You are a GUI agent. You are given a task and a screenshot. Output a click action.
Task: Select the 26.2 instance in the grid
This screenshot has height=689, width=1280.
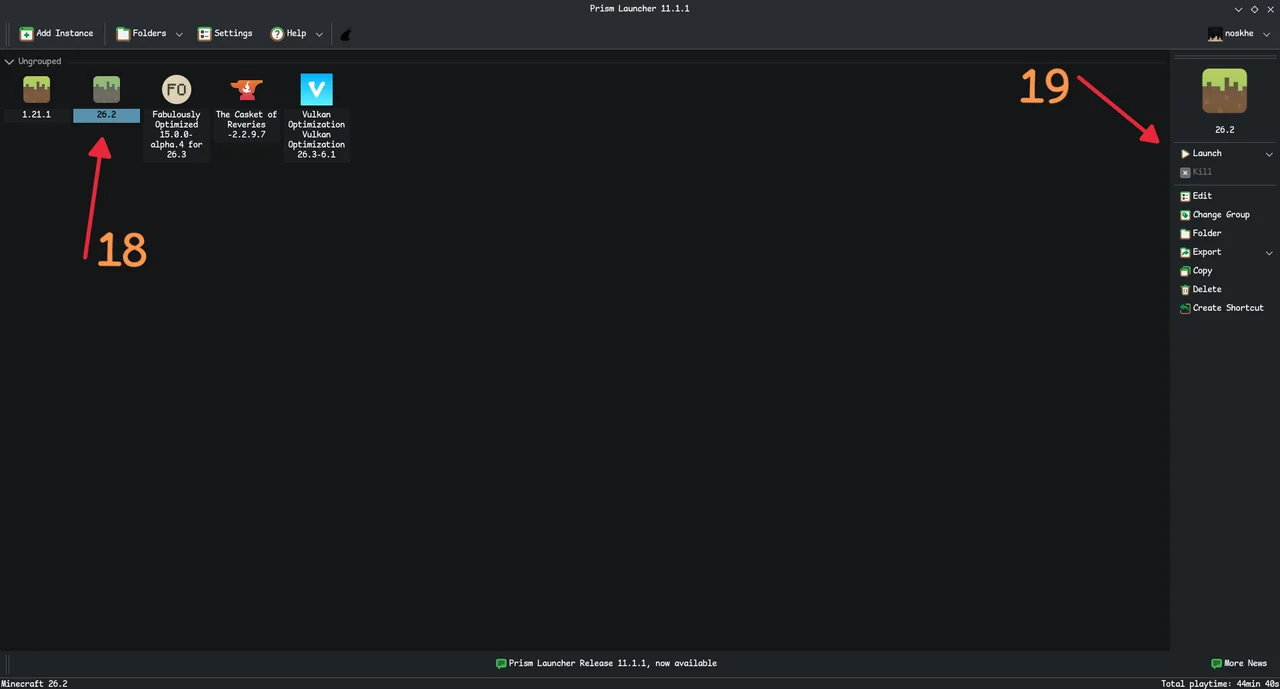(106, 98)
